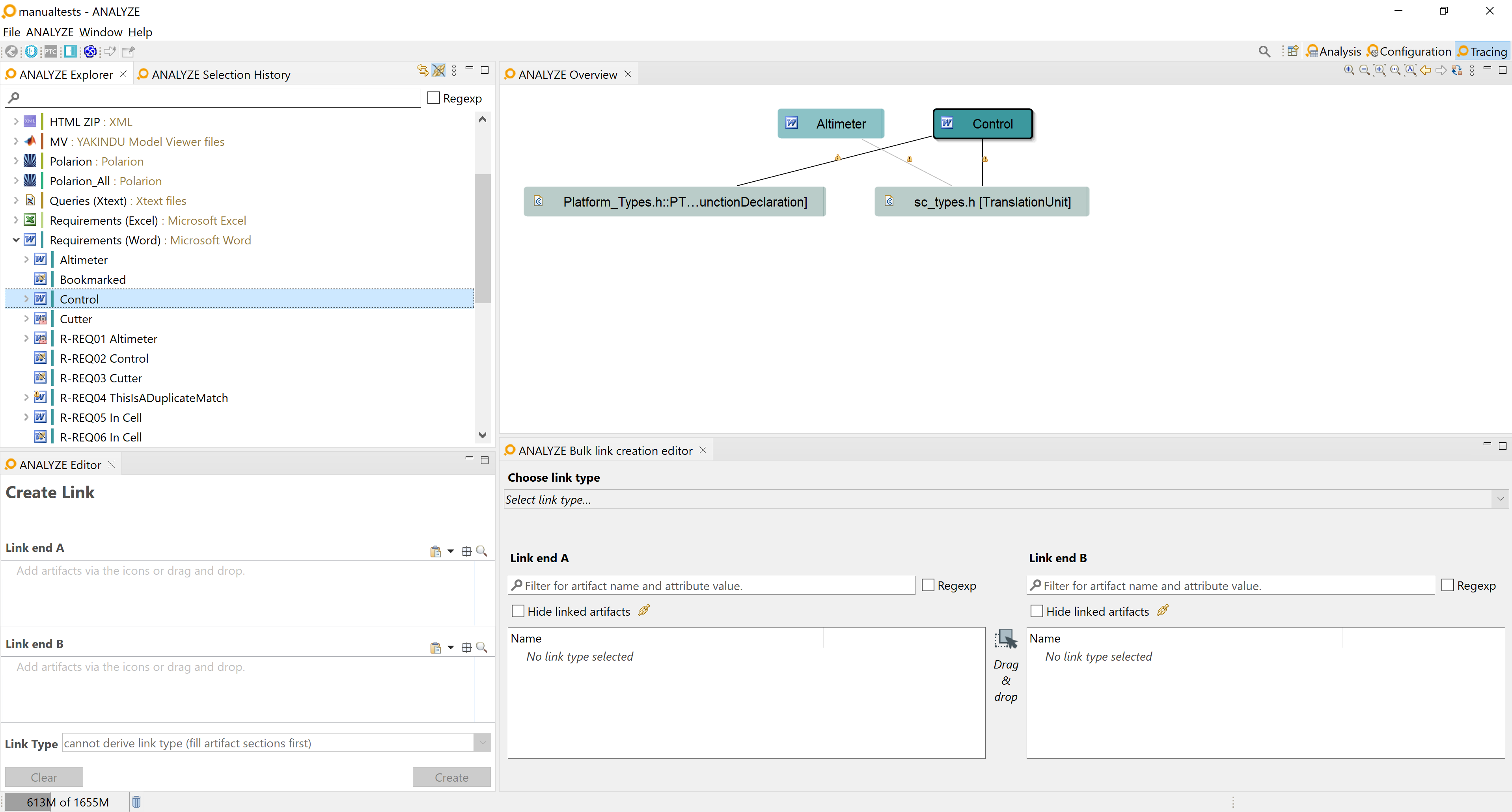Viewport: 1512px width, 812px height.
Task: Expand the HTML ZIP tree node
Action: pos(16,121)
